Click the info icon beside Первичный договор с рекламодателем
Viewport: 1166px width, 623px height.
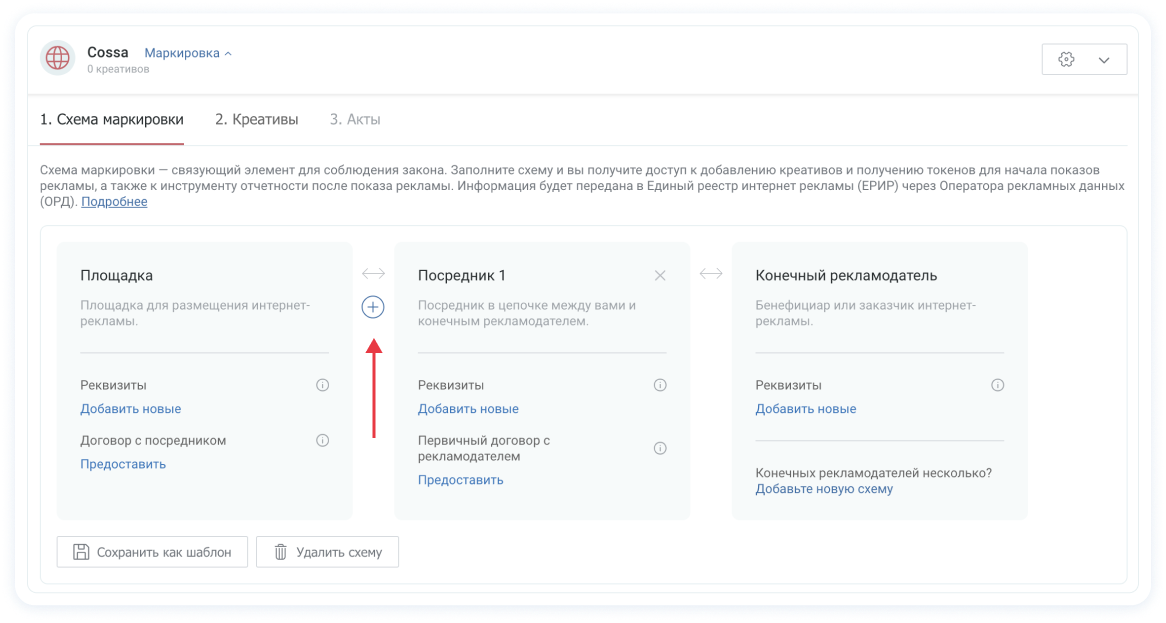click(x=660, y=447)
